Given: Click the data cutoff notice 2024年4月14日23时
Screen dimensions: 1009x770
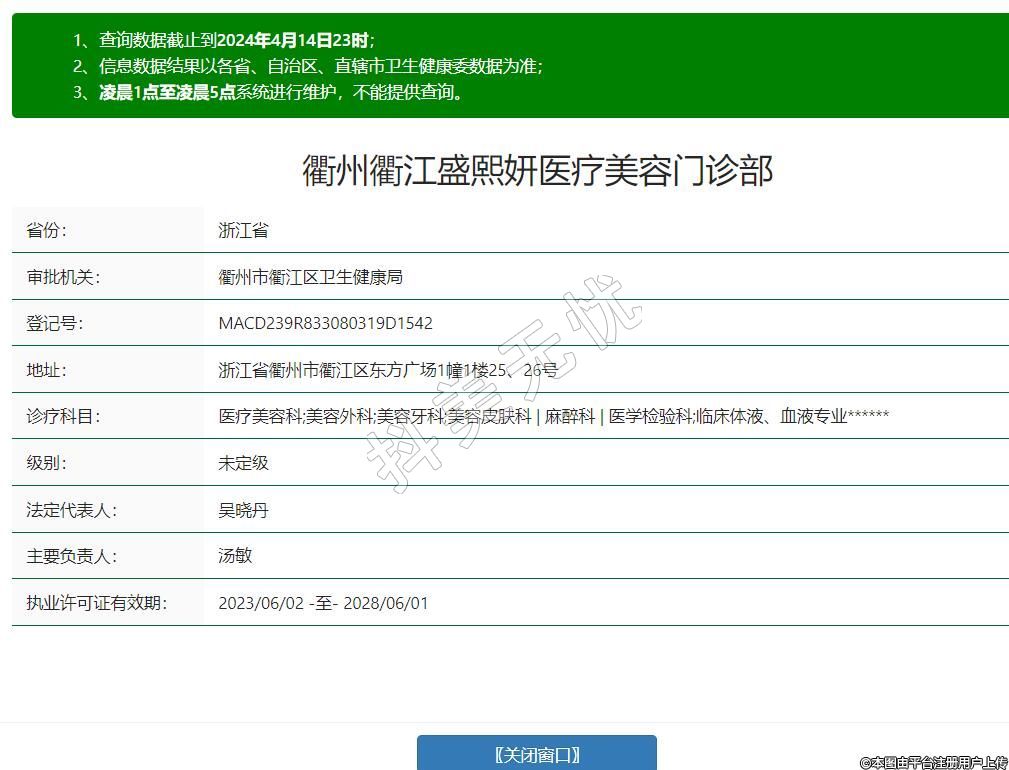Looking at the screenshot, I should pos(294,41).
